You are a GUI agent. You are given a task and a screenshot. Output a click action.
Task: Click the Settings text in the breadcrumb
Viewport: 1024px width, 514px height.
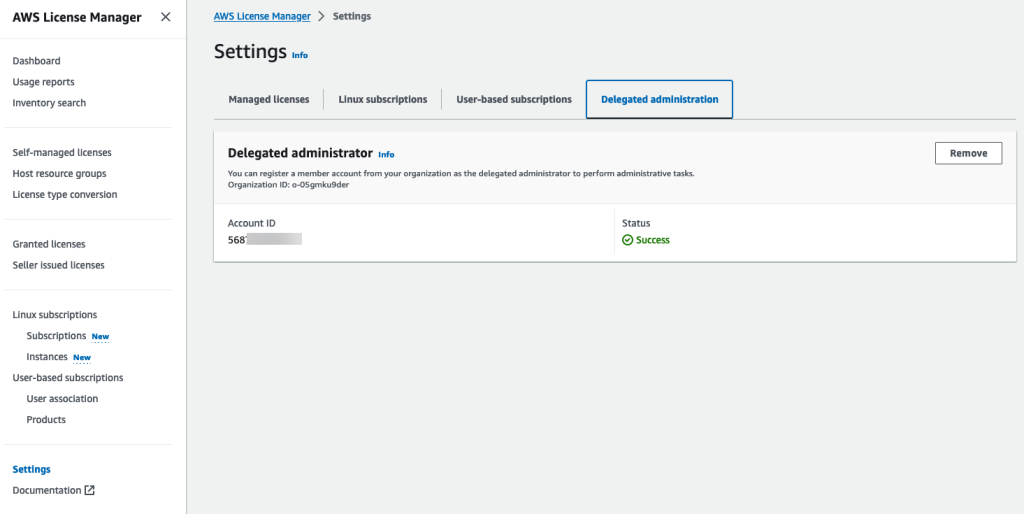[x=352, y=16]
